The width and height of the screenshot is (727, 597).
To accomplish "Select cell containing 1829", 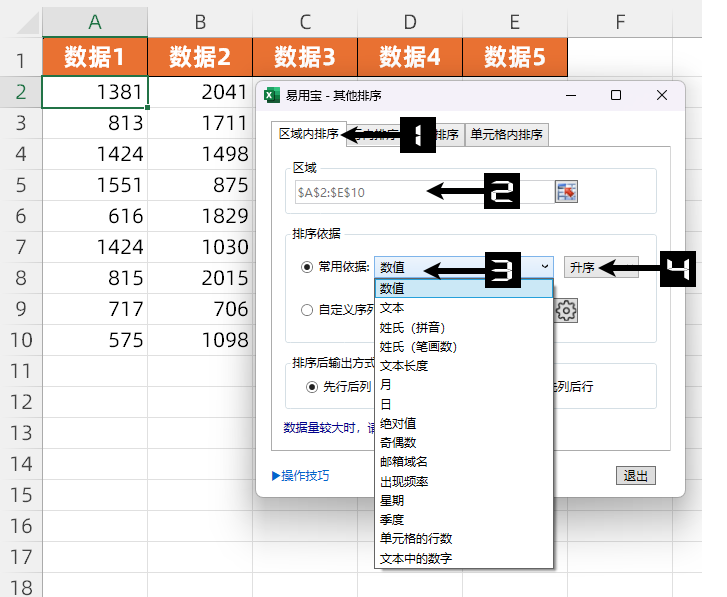I will [200, 216].
